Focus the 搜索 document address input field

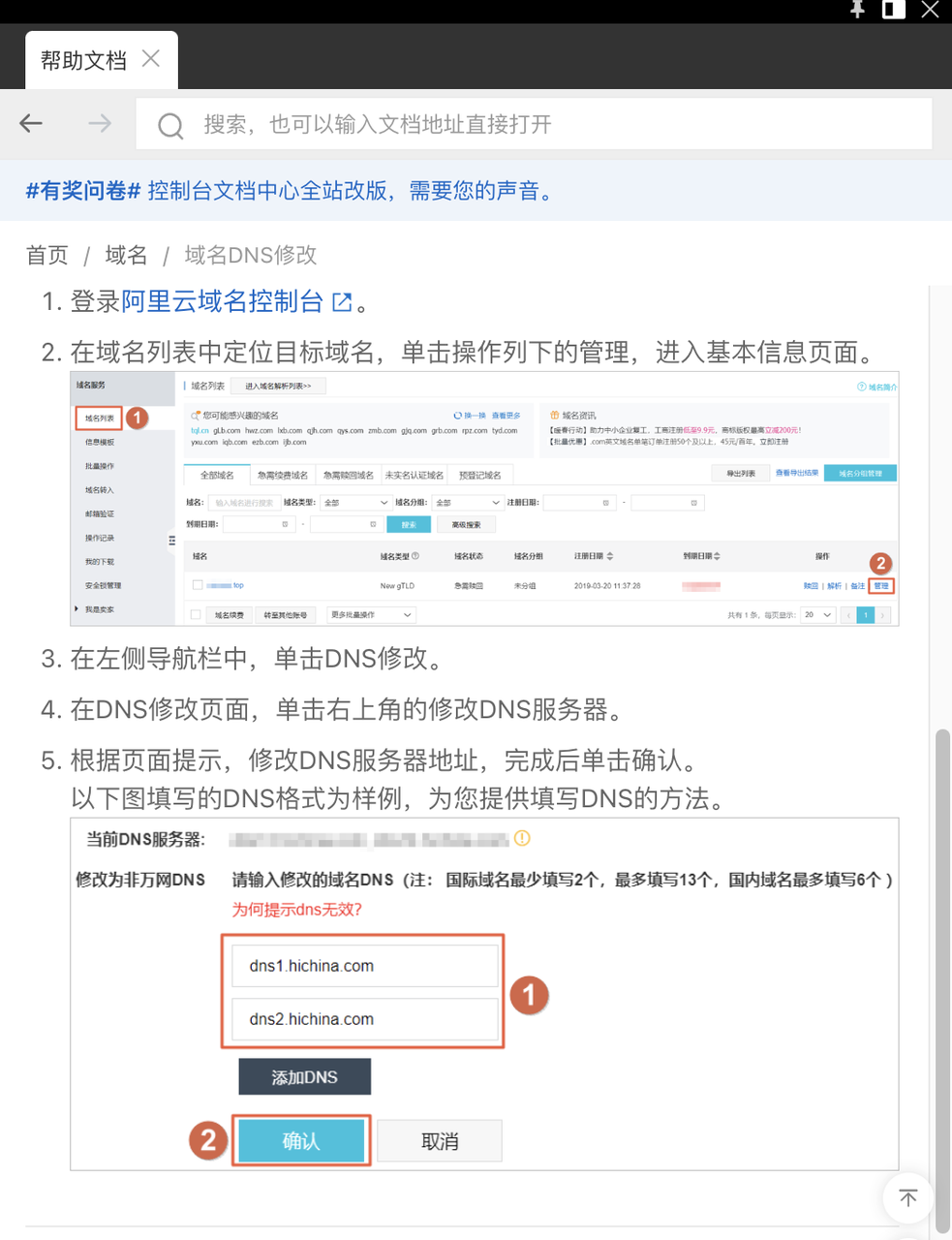point(534,124)
